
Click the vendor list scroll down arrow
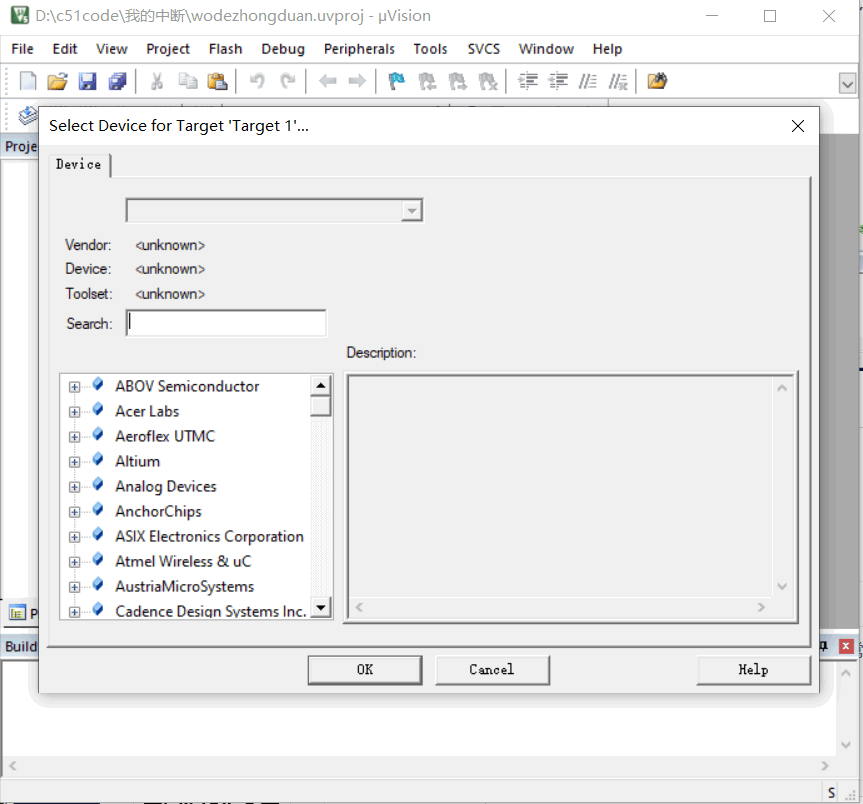click(320, 608)
